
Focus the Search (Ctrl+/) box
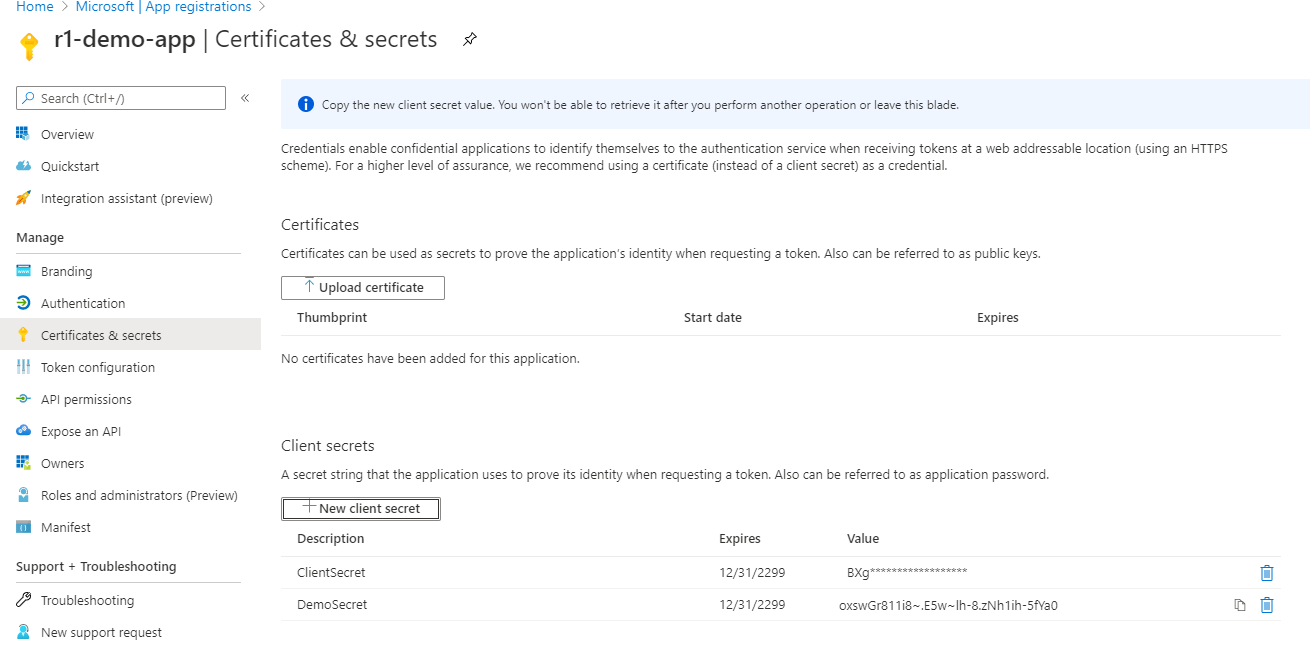tap(121, 98)
